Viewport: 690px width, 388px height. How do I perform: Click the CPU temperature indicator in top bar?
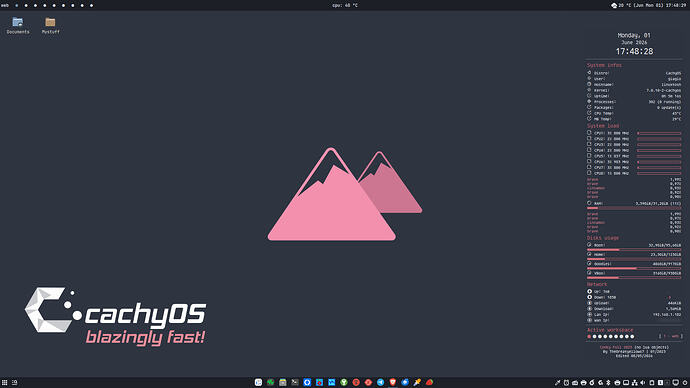pos(345,5)
